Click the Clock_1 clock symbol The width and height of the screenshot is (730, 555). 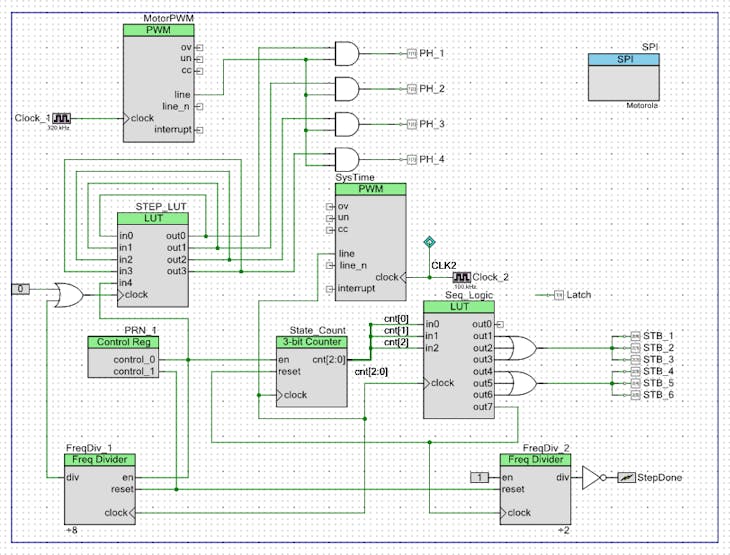[61, 118]
